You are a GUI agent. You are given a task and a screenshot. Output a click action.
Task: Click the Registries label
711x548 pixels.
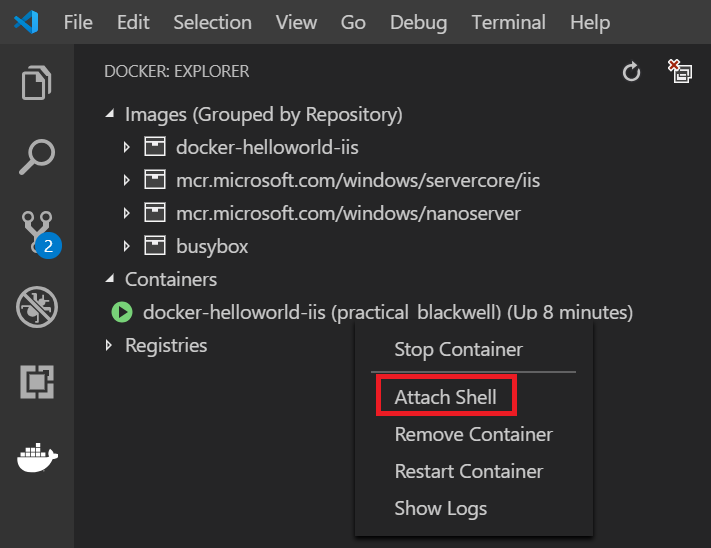tap(166, 346)
